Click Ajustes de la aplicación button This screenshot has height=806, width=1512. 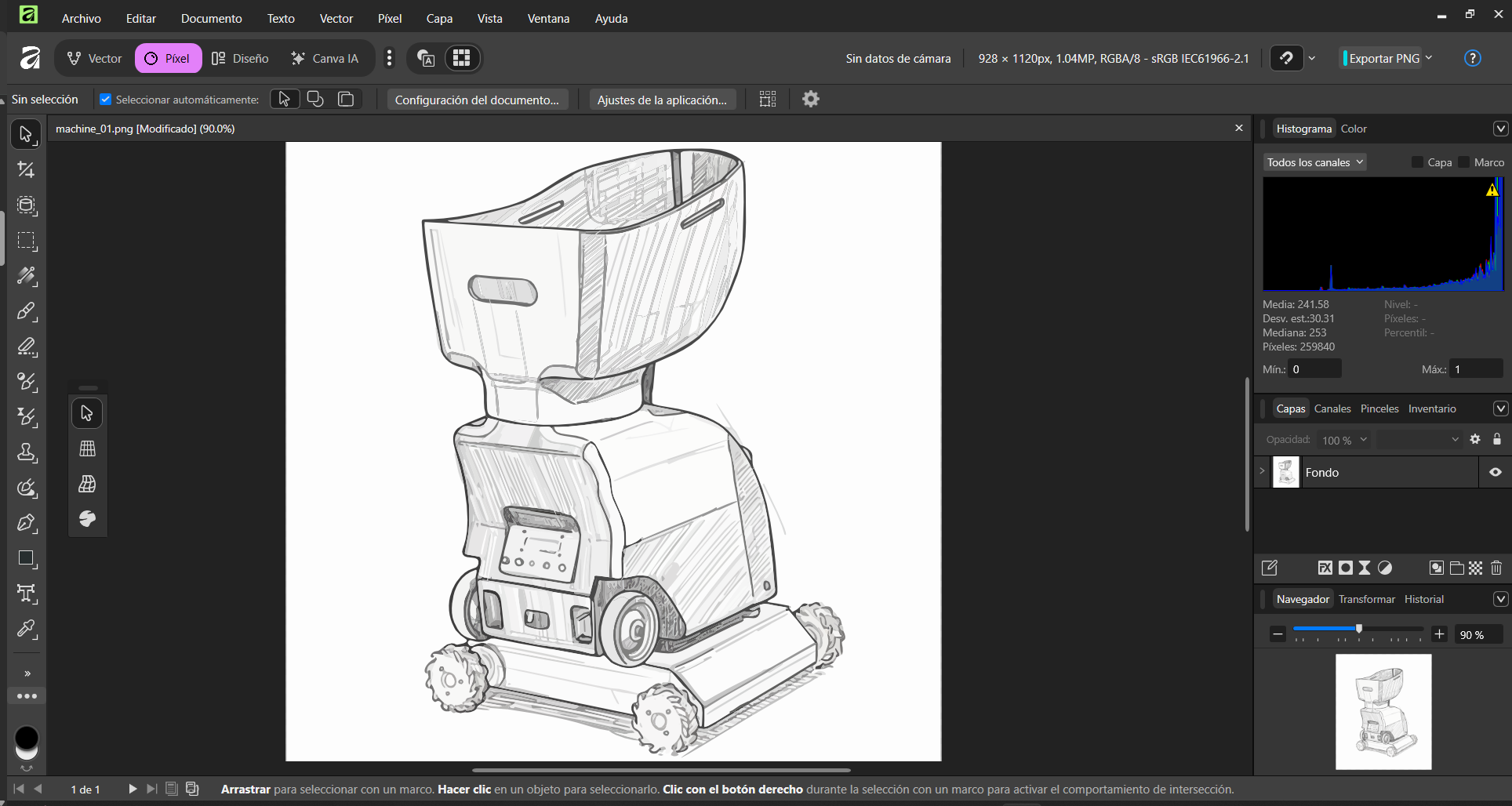tap(662, 100)
